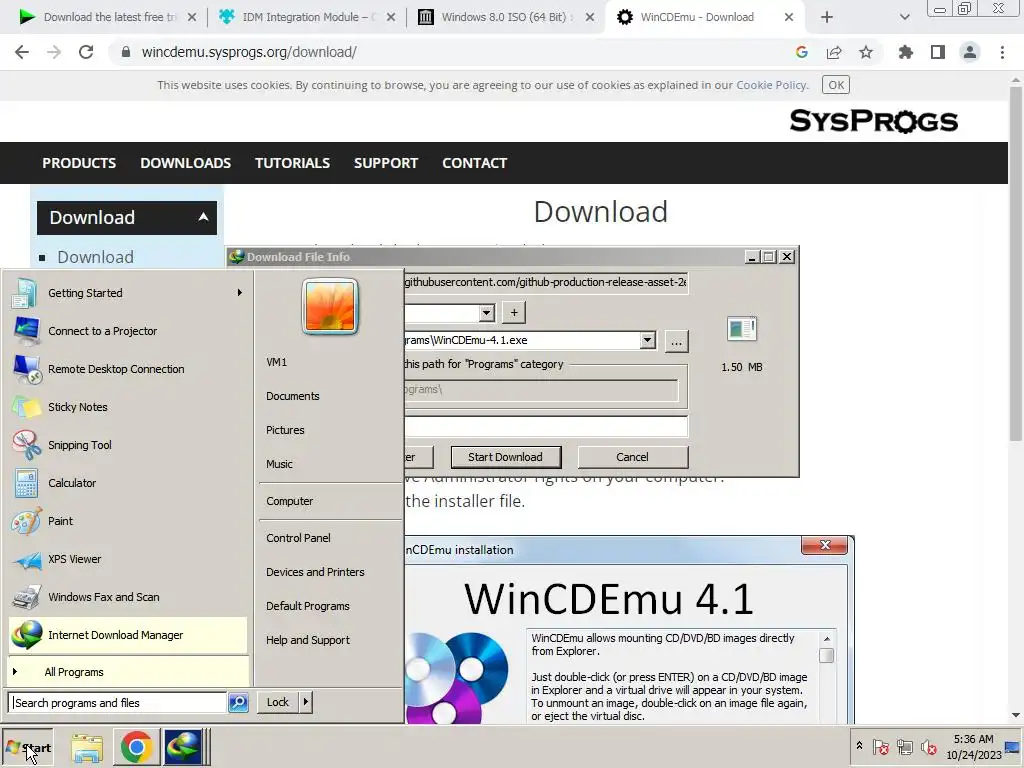This screenshot has width=1024, height=768.
Task: Click the file type icon in download dialog
Action: 742,329
